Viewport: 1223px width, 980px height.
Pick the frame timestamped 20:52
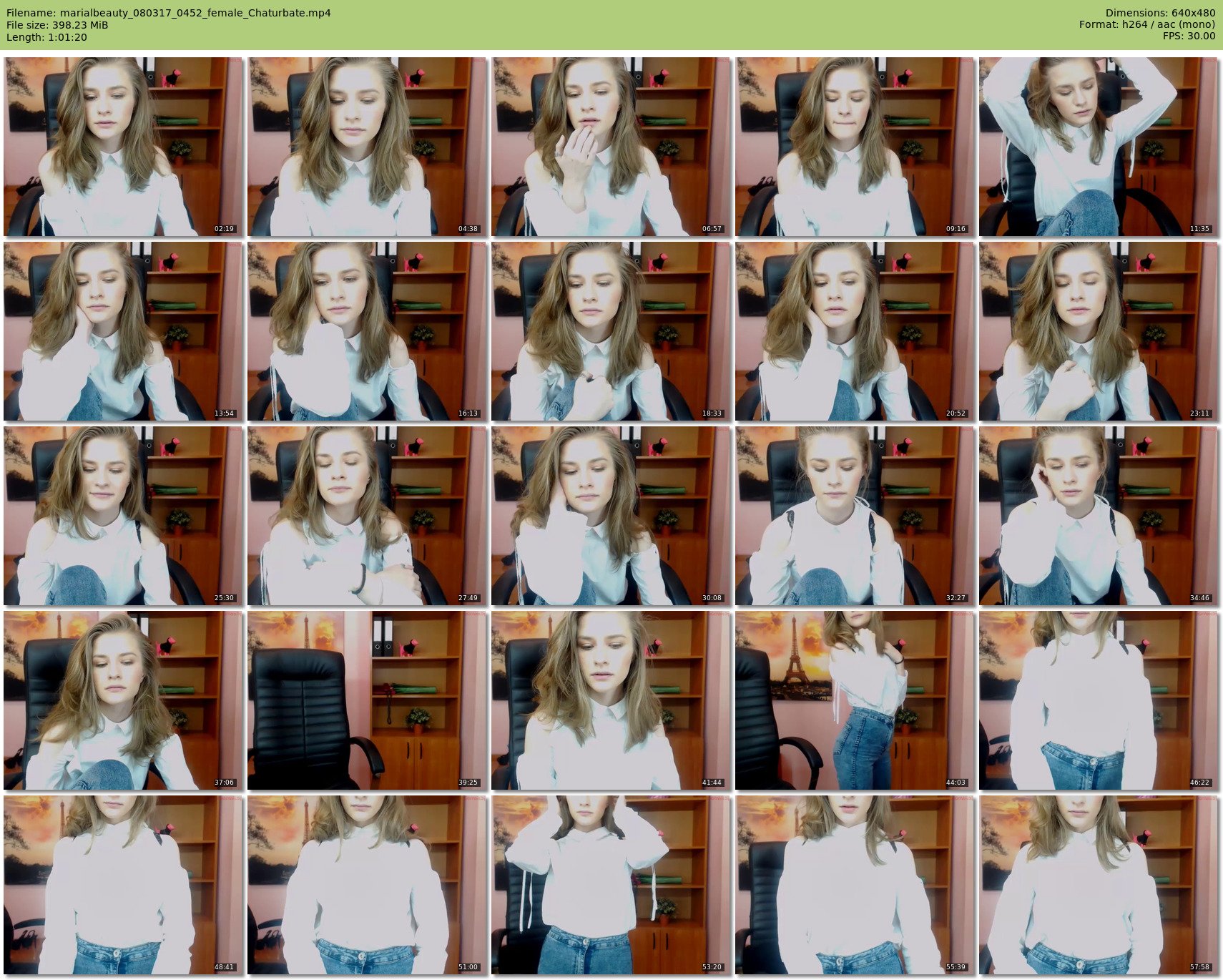[855, 331]
